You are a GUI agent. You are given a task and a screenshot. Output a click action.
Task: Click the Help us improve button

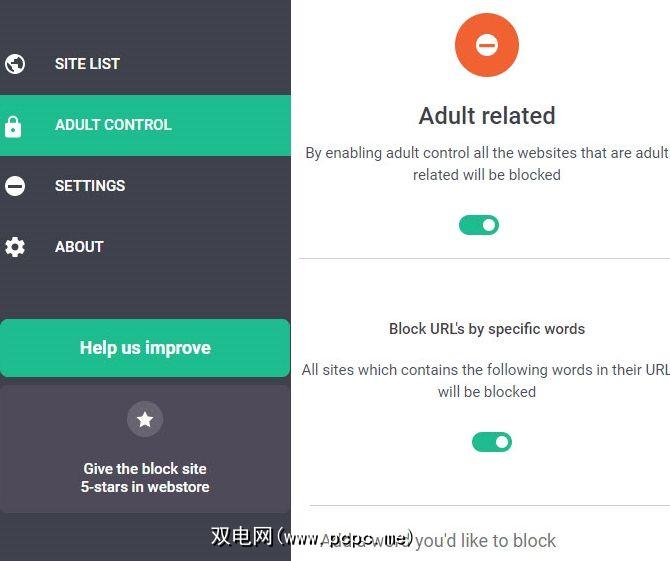(145, 348)
